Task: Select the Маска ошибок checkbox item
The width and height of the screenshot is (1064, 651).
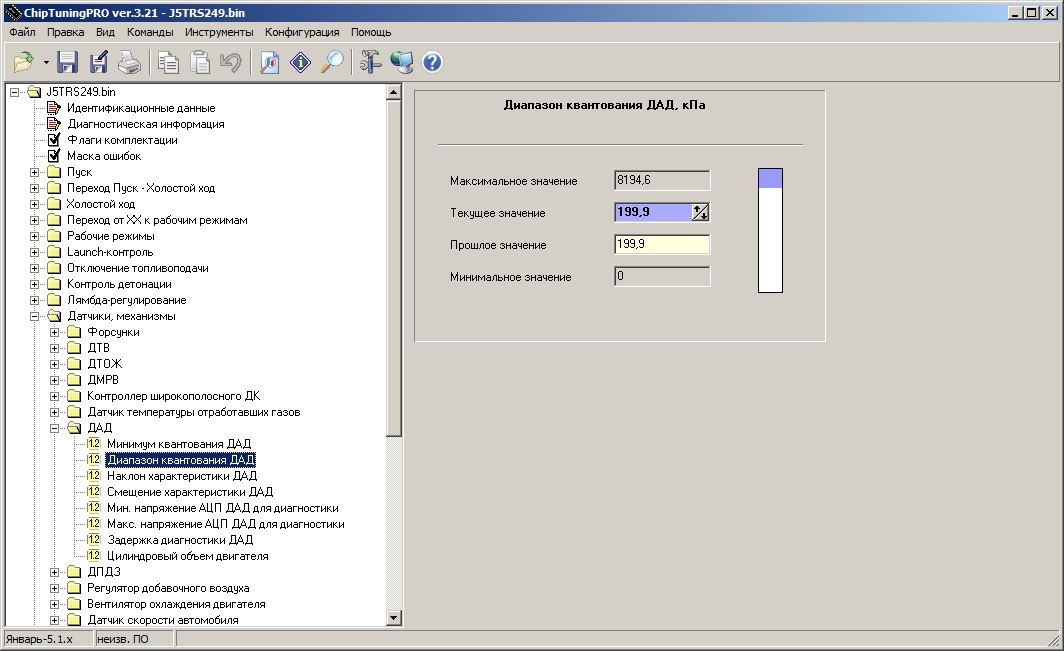Action: 103,156
